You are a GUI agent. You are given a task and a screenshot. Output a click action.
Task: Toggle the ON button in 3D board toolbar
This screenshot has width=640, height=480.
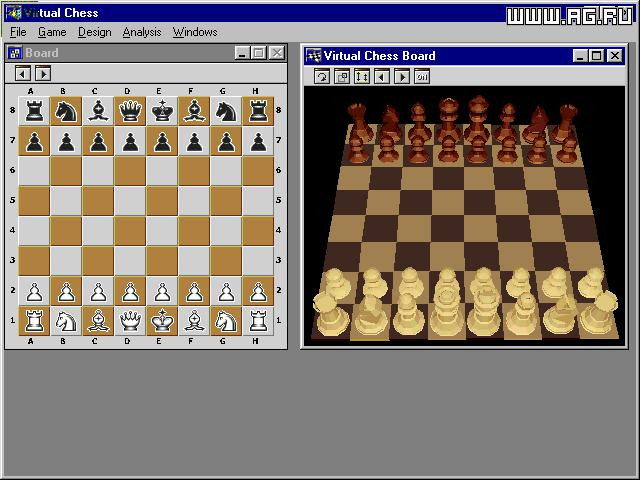422,77
